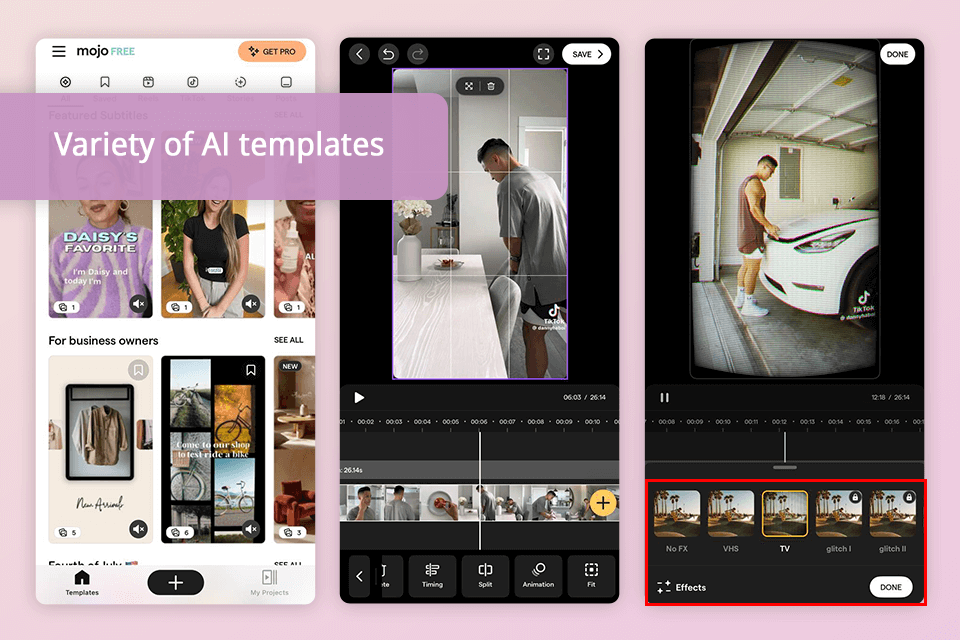Click the Effects sparkle icon
Viewport: 960px width, 640px height.
coord(664,587)
